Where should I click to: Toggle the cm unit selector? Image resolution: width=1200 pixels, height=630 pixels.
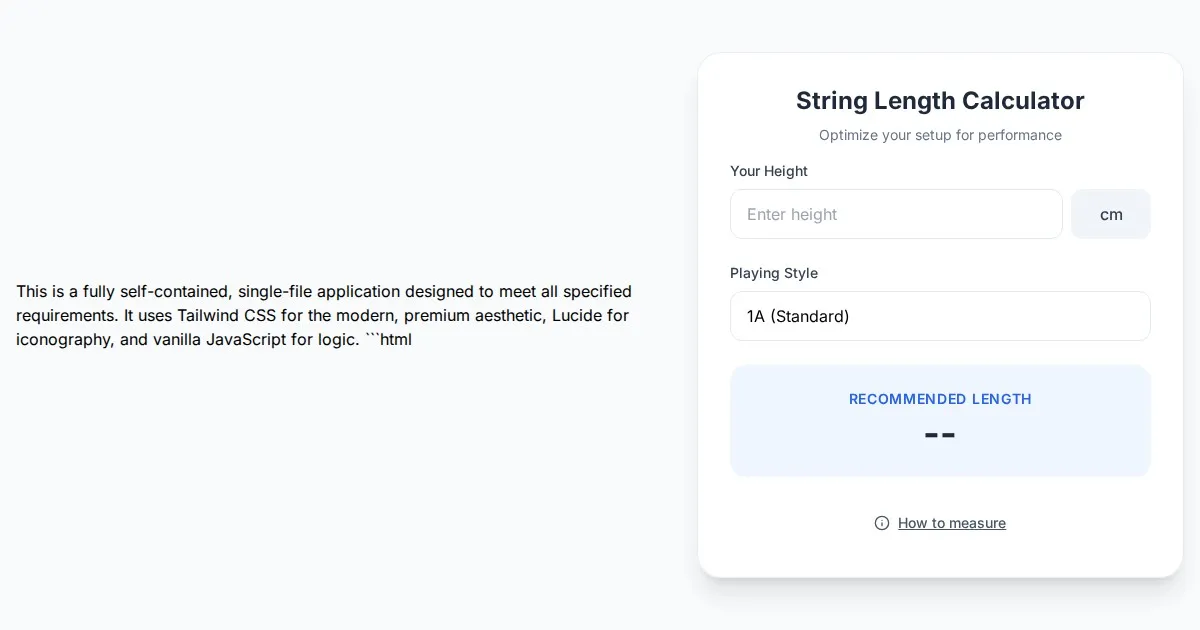[1110, 214]
